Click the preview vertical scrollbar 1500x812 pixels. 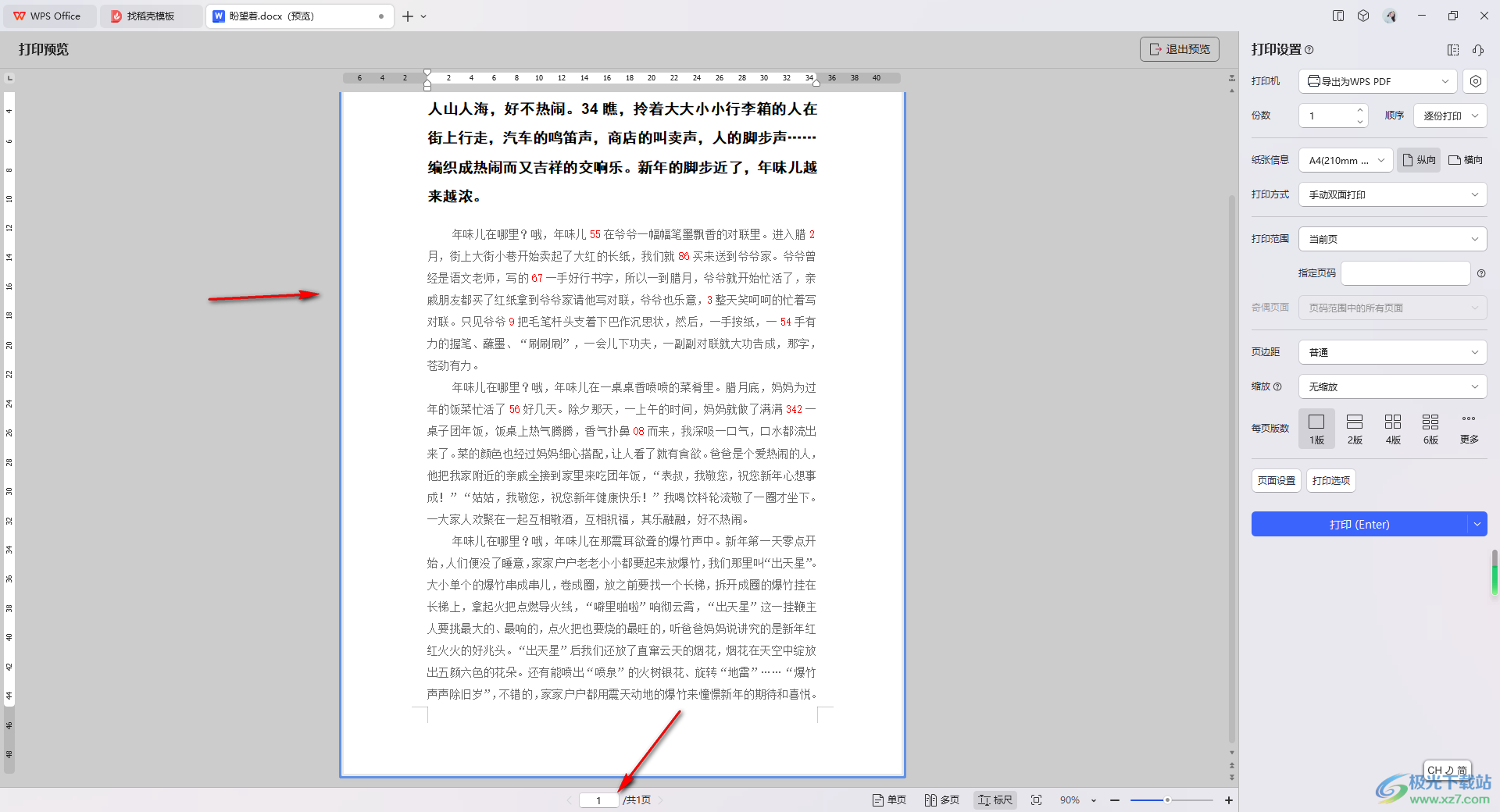[1232, 468]
